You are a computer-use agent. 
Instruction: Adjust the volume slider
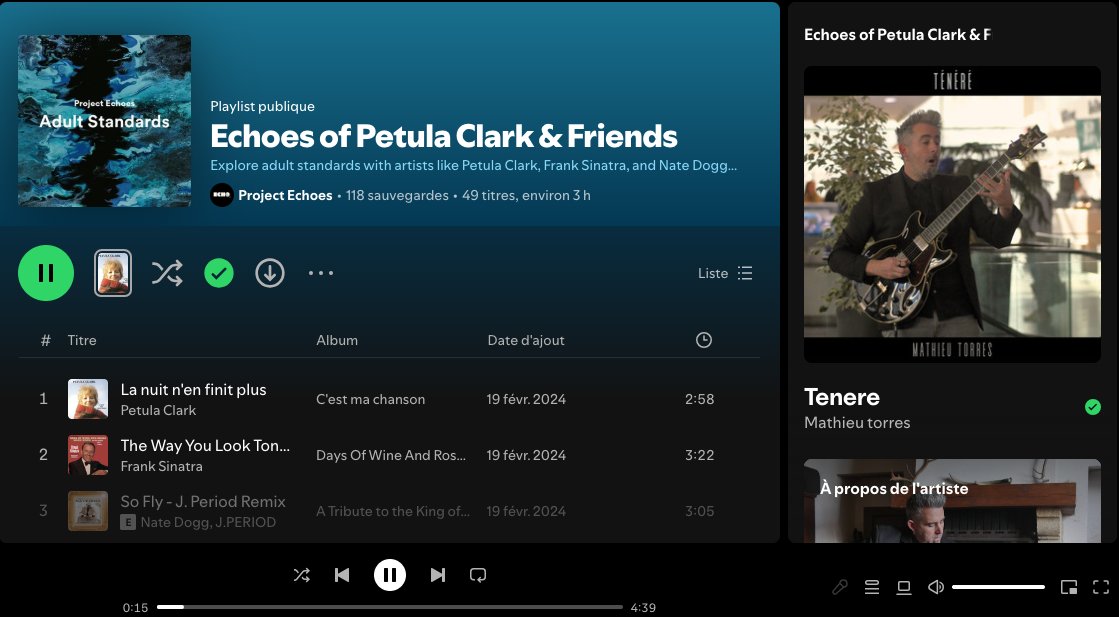(x=998, y=587)
